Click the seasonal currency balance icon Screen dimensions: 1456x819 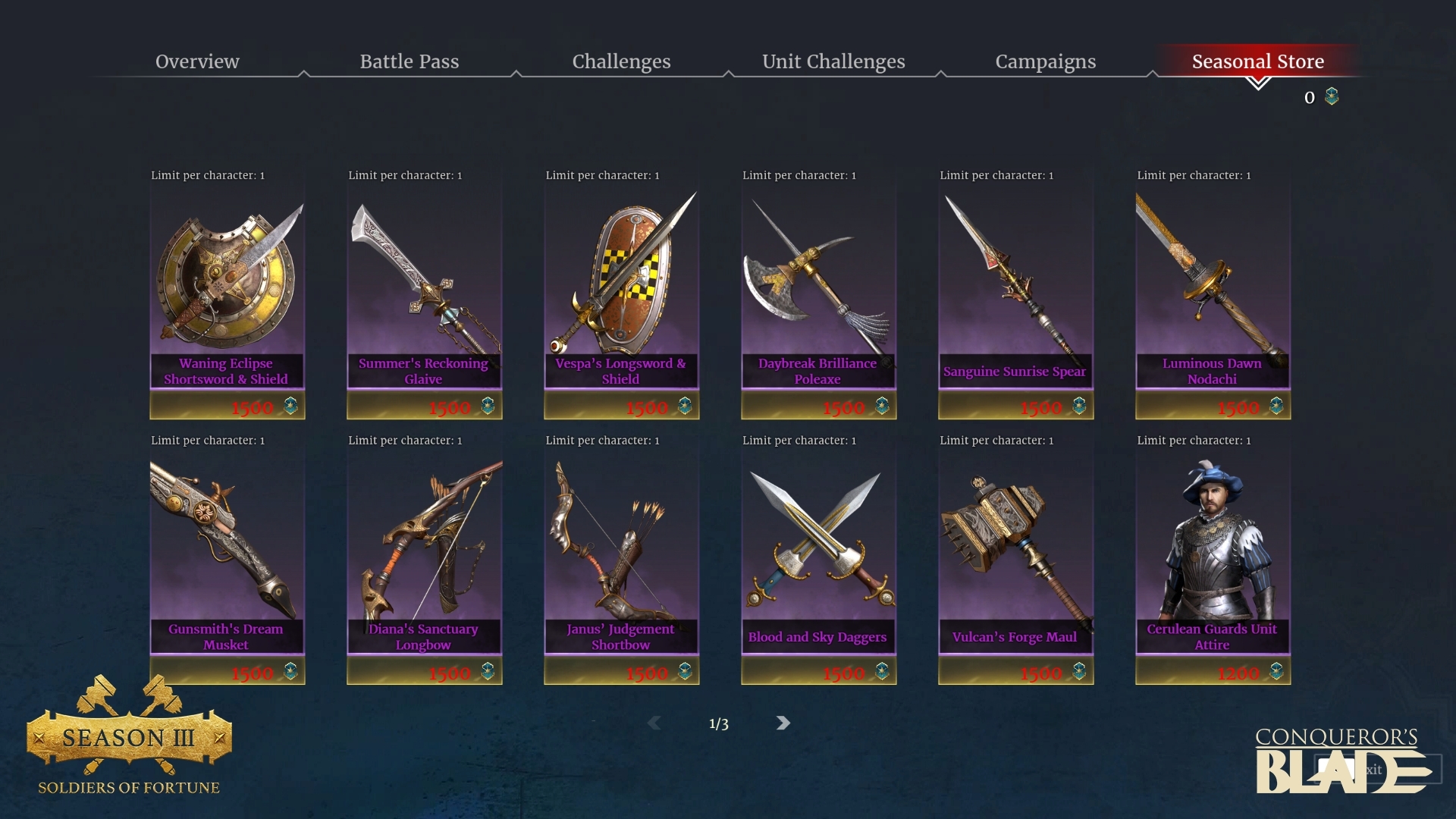click(1332, 97)
